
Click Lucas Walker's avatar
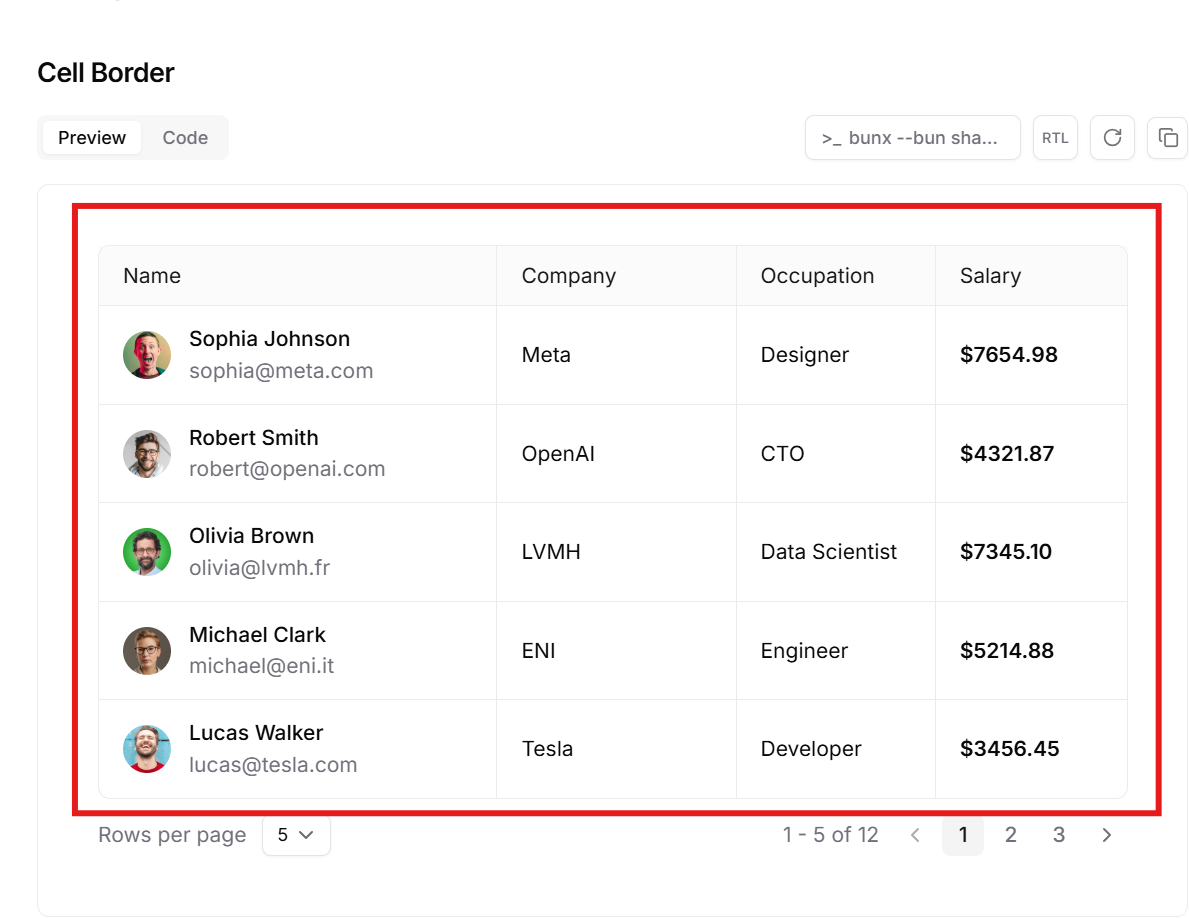(147, 749)
